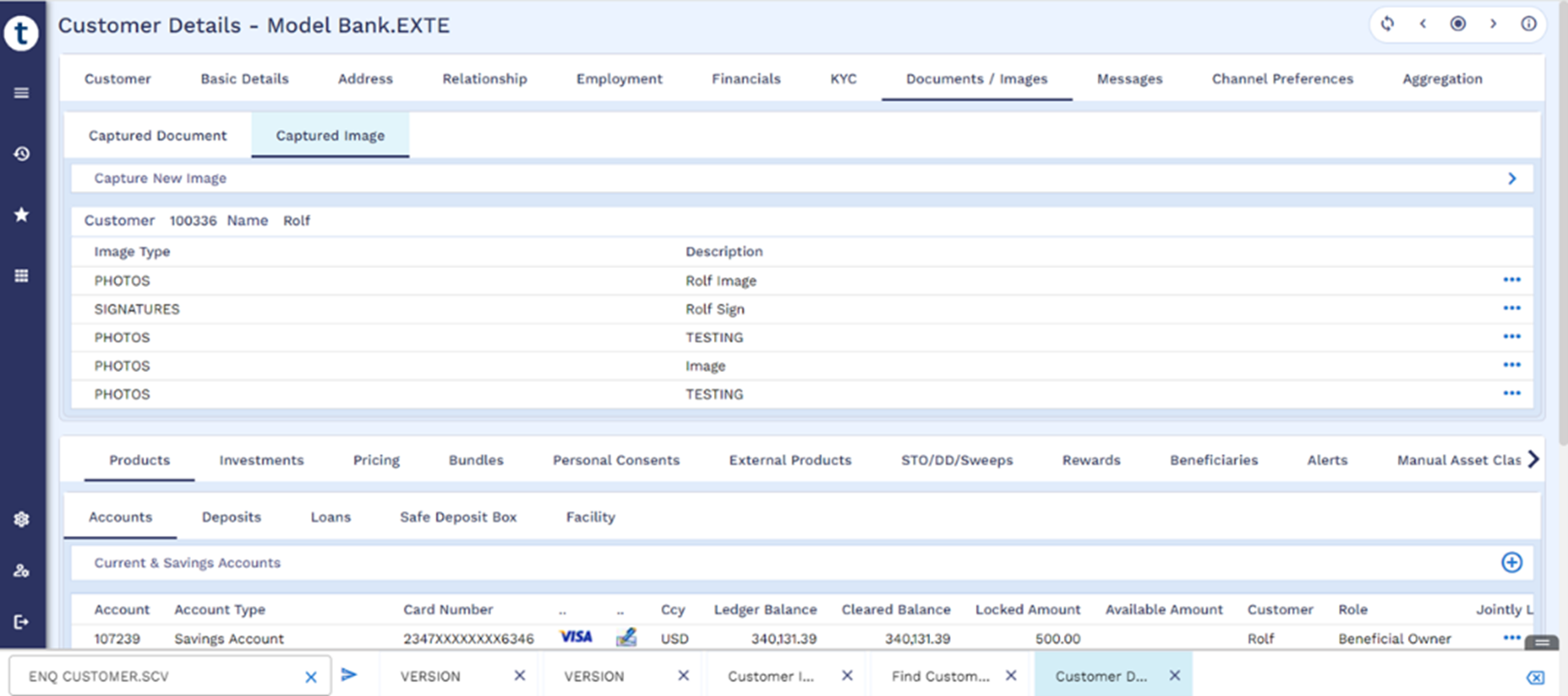The height and width of the screenshot is (696, 1568).
Task: Click the signature icon for account 107239
Action: (626, 638)
